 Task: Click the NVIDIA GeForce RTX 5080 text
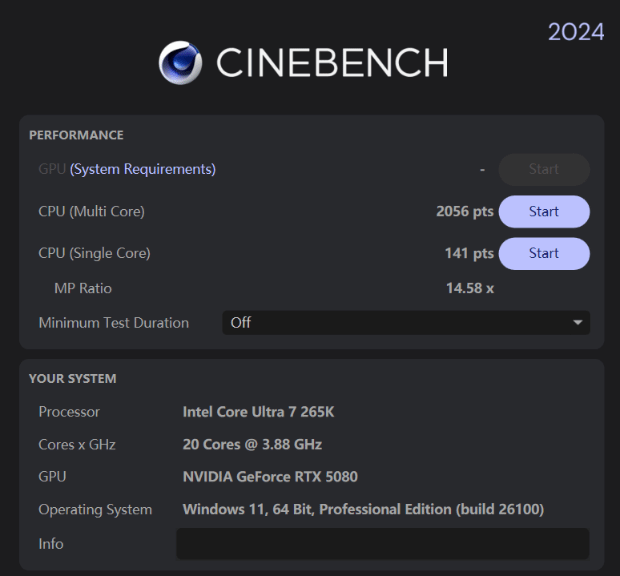point(270,477)
